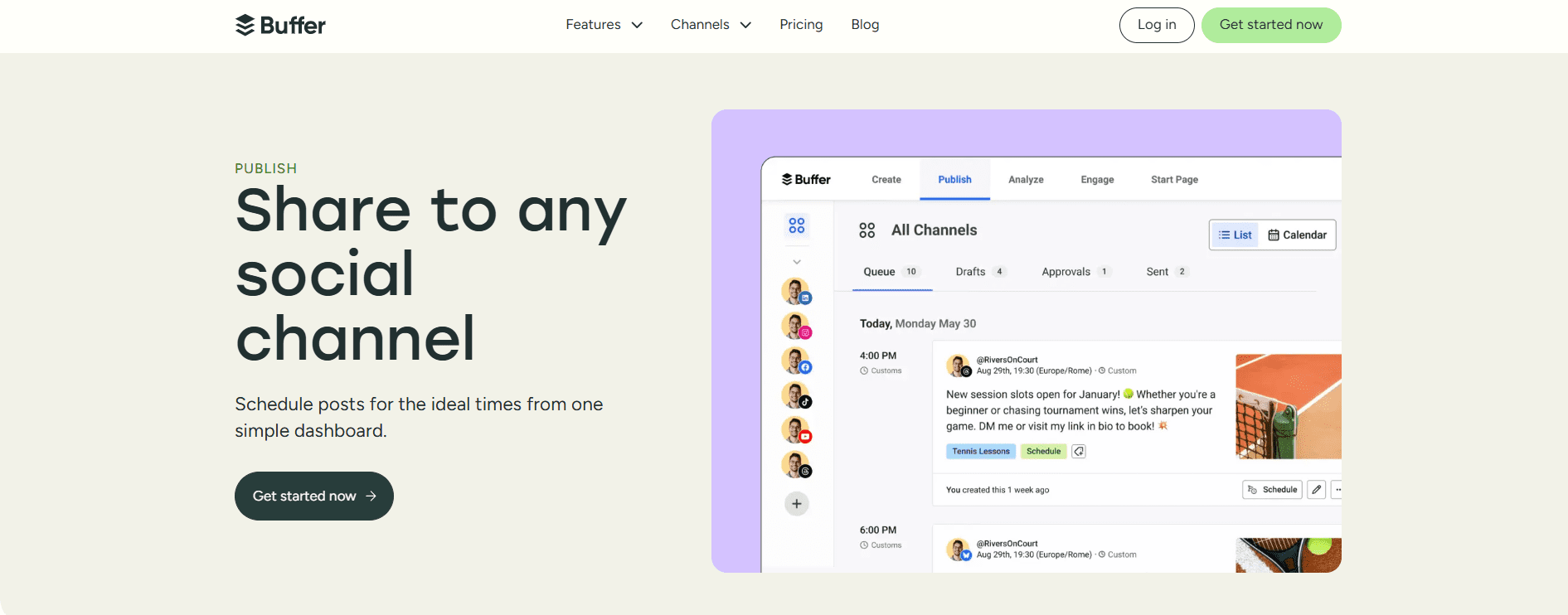Viewport: 1568px width, 615px height.
Task: Add a new channel with plus button
Action: click(797, 503)
